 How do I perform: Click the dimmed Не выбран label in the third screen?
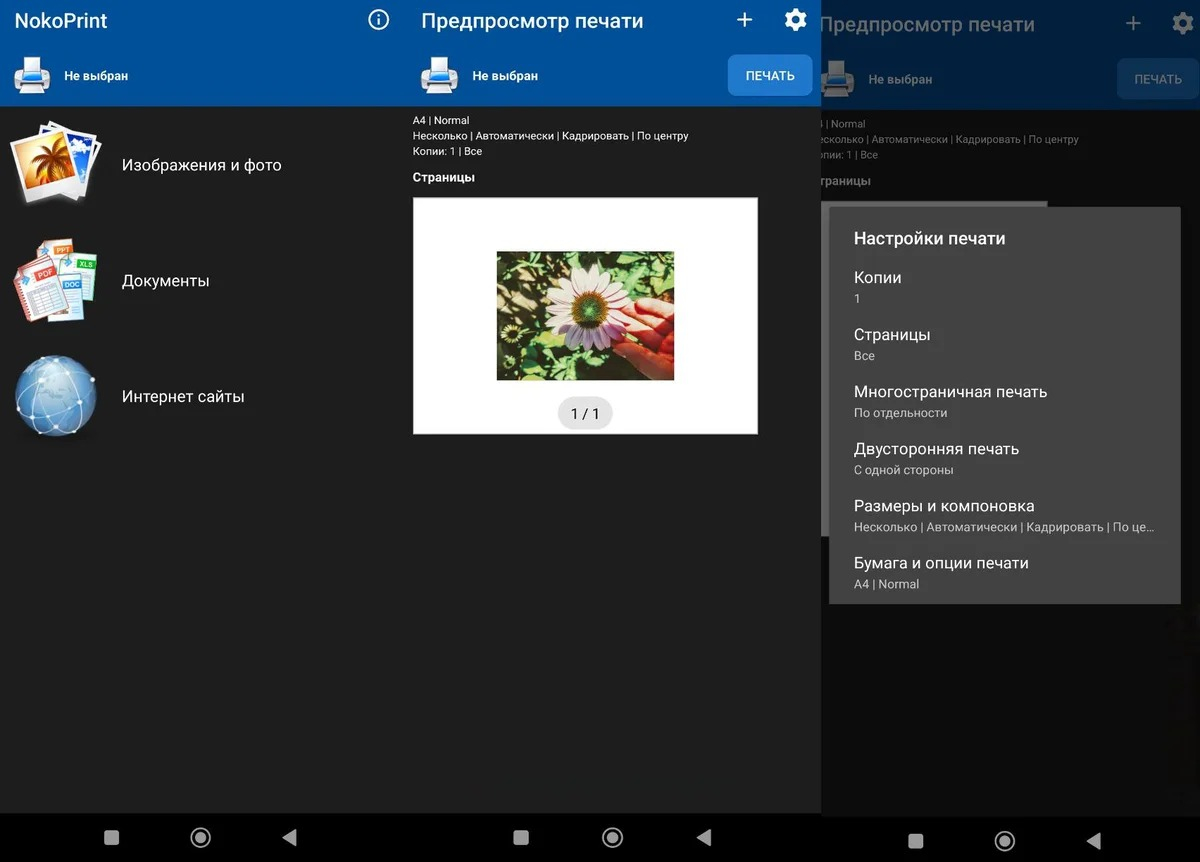[900, 80]
